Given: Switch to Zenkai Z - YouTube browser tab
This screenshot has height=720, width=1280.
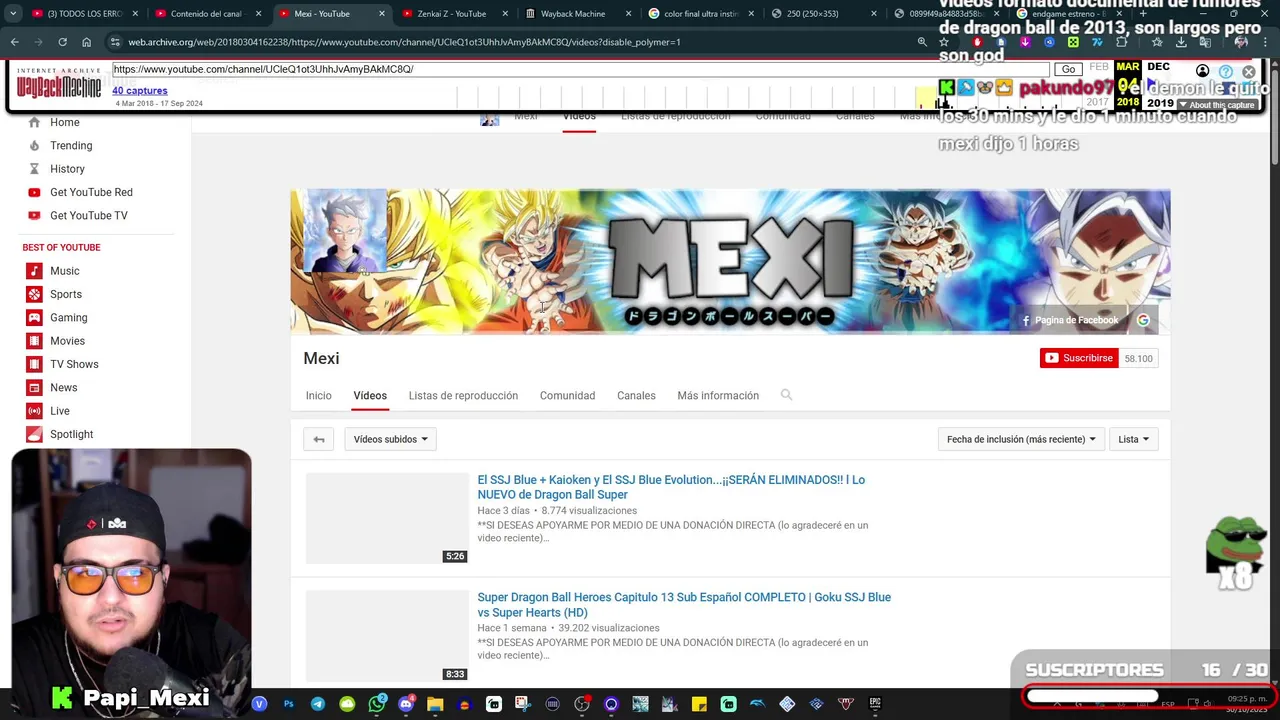Looking at the screenshot, I should point(455,14).
